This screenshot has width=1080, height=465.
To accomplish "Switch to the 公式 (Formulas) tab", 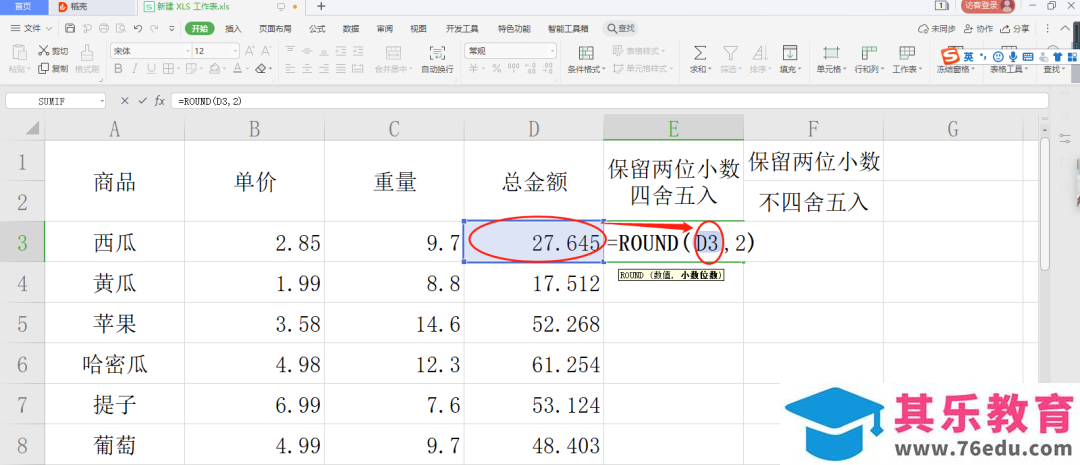I will (317, 28).
